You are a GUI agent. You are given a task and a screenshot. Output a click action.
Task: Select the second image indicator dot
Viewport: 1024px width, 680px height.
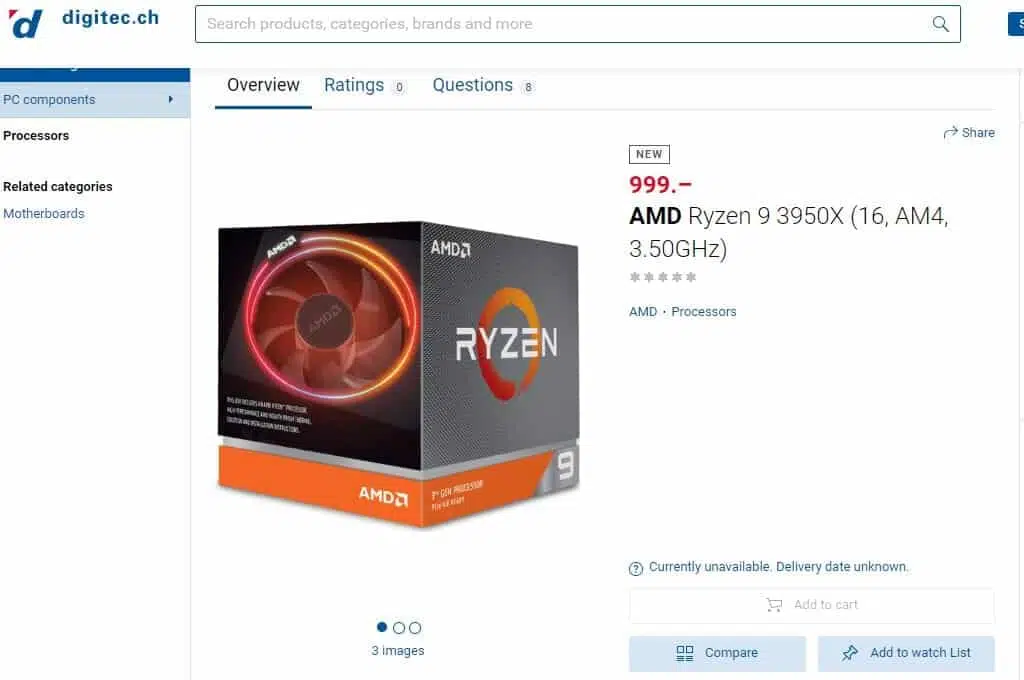coord(398,628)
